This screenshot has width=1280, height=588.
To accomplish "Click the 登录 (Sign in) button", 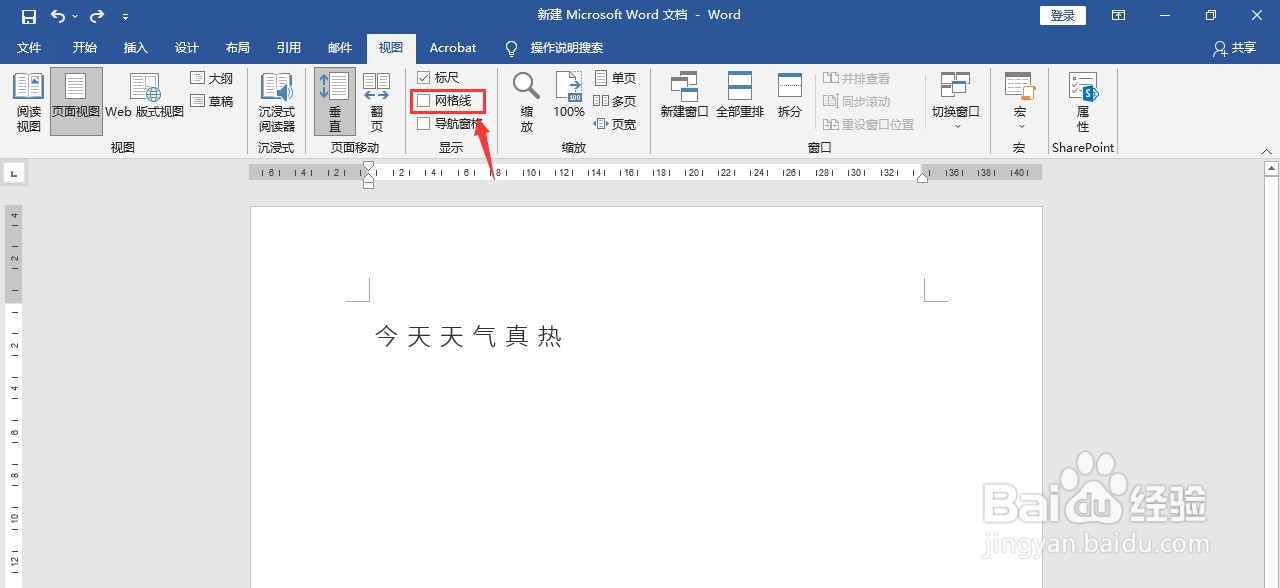I will 1062,15.
